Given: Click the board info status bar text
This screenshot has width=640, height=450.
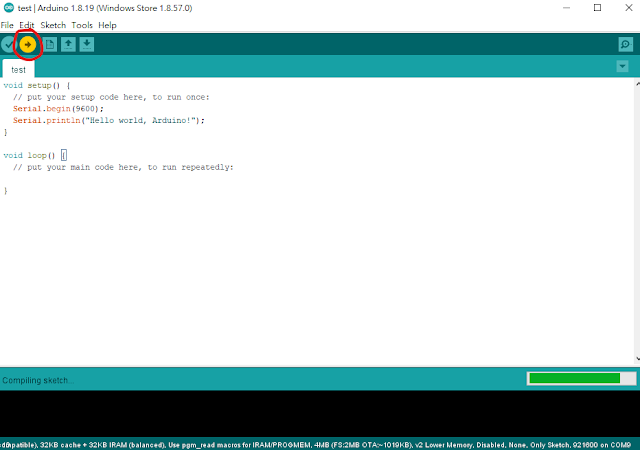Looking at the screenshot, I should coord(315,445).
